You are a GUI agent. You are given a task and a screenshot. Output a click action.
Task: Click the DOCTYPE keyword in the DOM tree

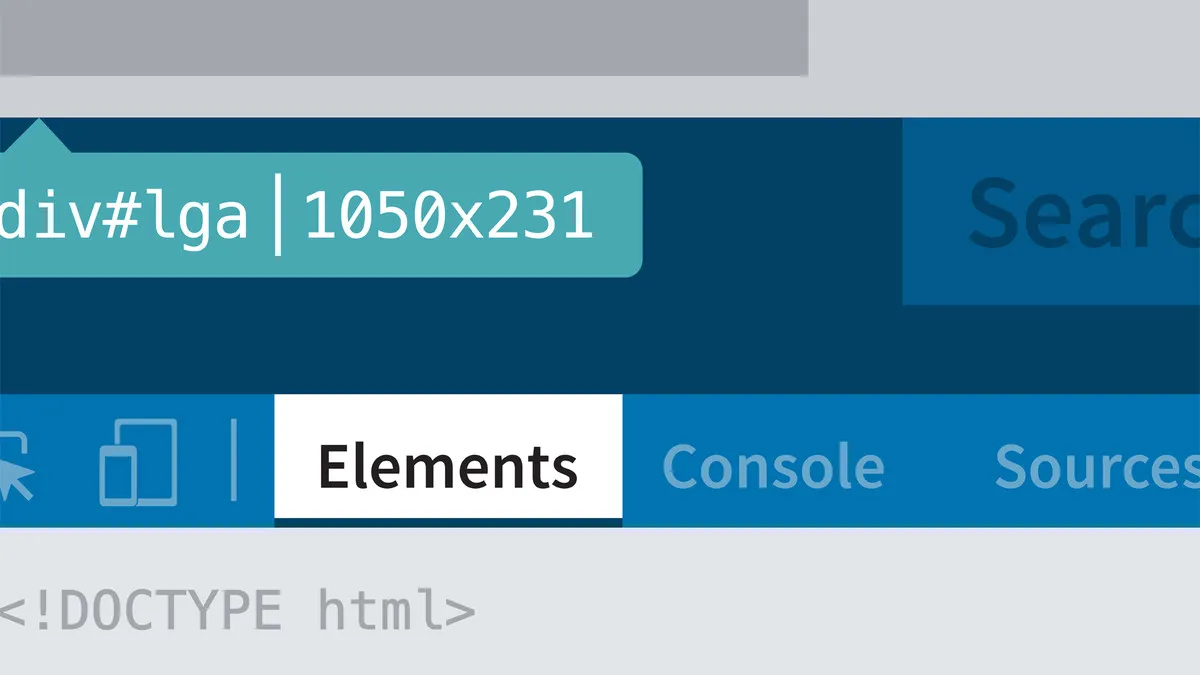coord(170,610)
